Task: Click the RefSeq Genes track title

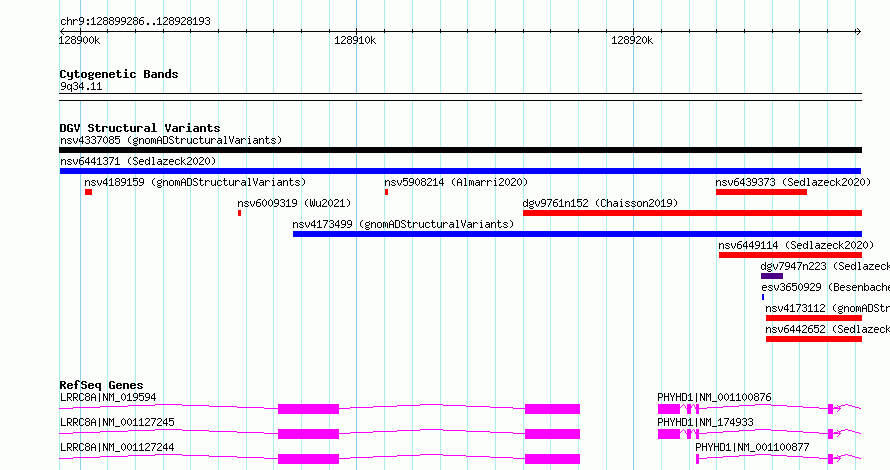Action: 101,385
